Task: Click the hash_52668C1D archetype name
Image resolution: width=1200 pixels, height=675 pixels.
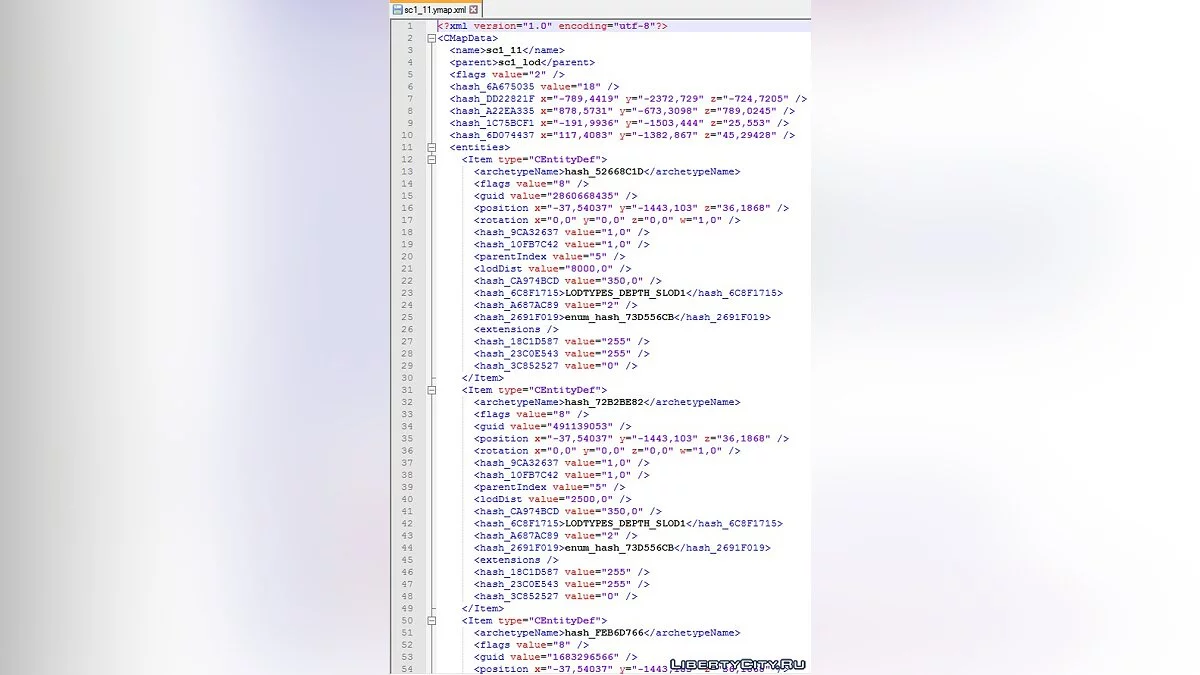Action: 604,171
